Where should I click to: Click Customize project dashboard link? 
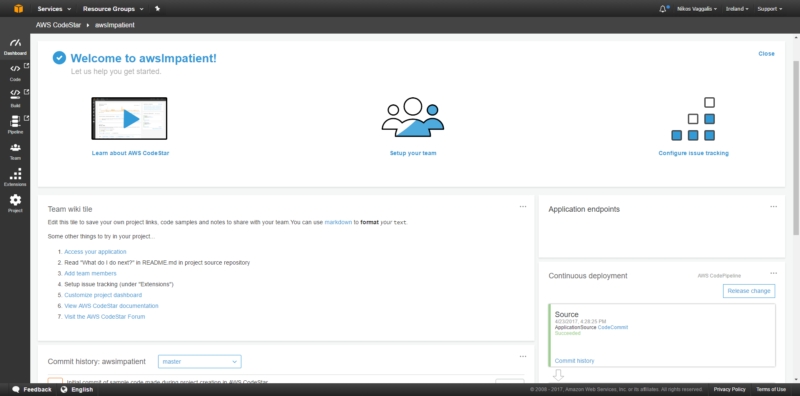pyautogui.click(x=103, y=295)
